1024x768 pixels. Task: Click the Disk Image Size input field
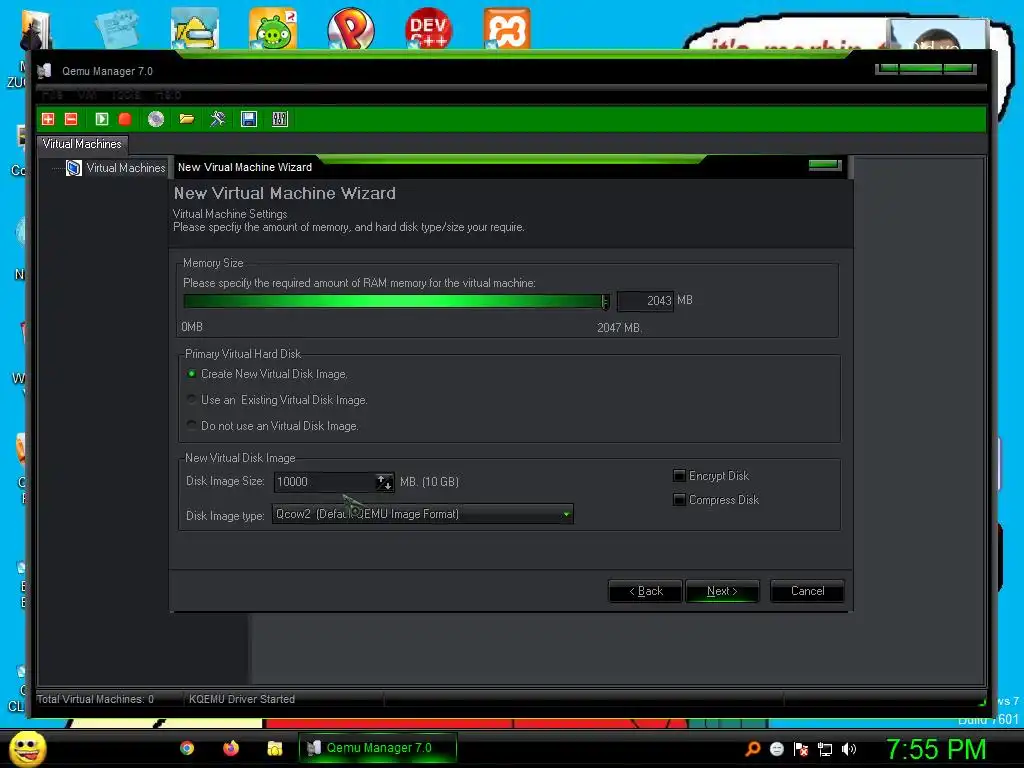click(x=325, y=482)
